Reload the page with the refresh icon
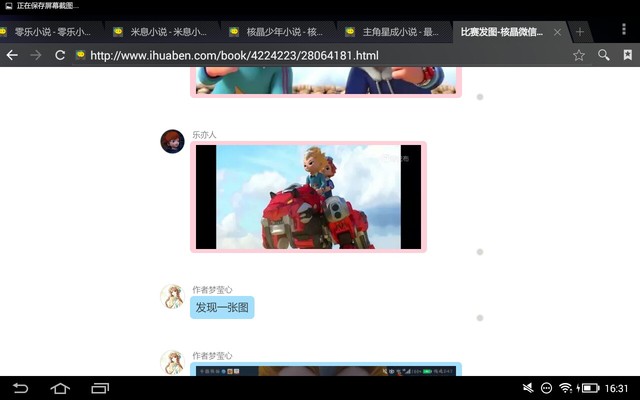The width and height of the screenshot is (640, 400). tap(60, 55)
